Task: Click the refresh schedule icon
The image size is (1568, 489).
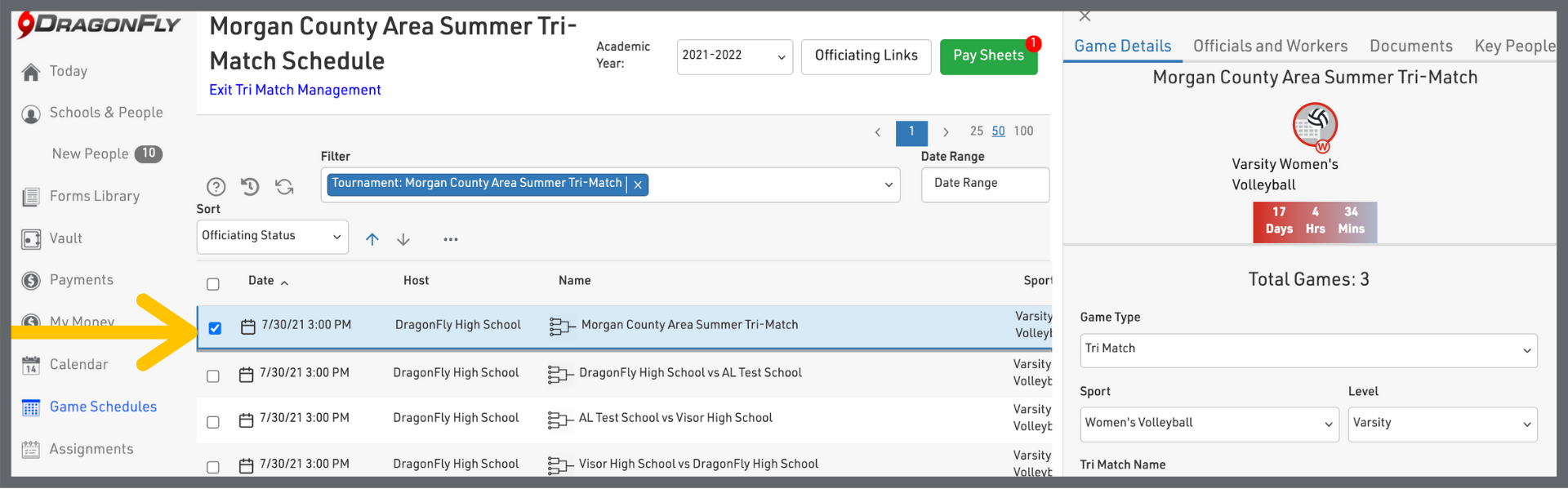Action: (284, 187)
